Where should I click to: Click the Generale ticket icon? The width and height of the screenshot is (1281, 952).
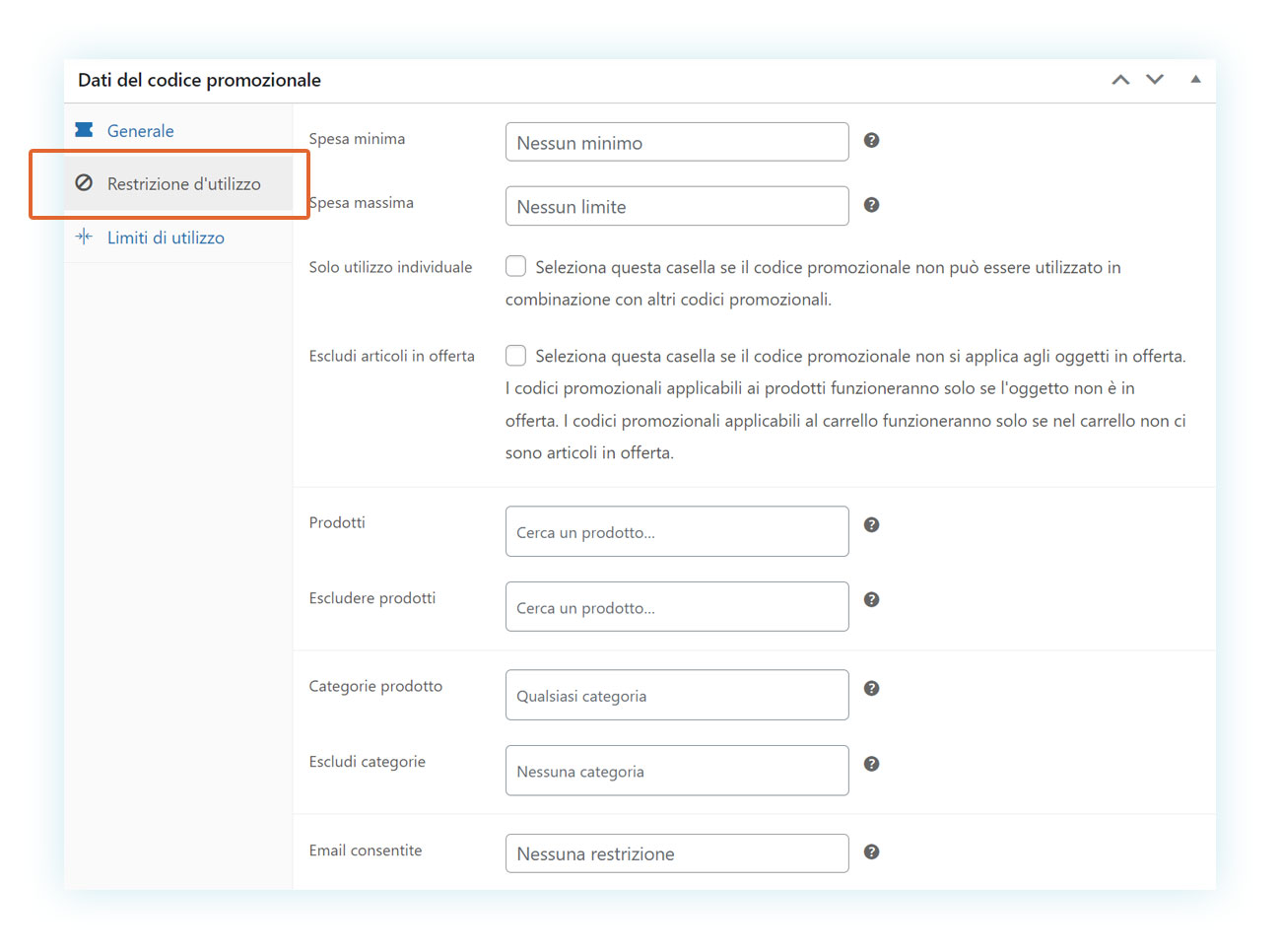(85, 130)
